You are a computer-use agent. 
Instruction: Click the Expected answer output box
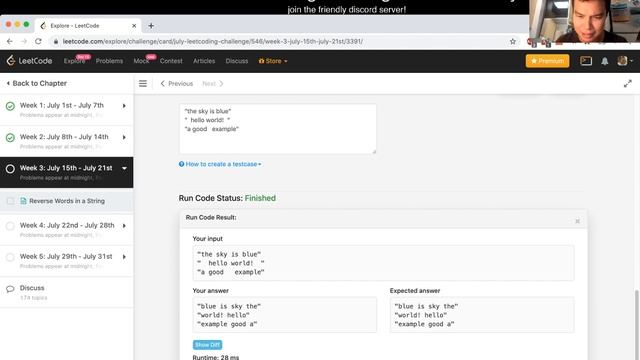482,315
